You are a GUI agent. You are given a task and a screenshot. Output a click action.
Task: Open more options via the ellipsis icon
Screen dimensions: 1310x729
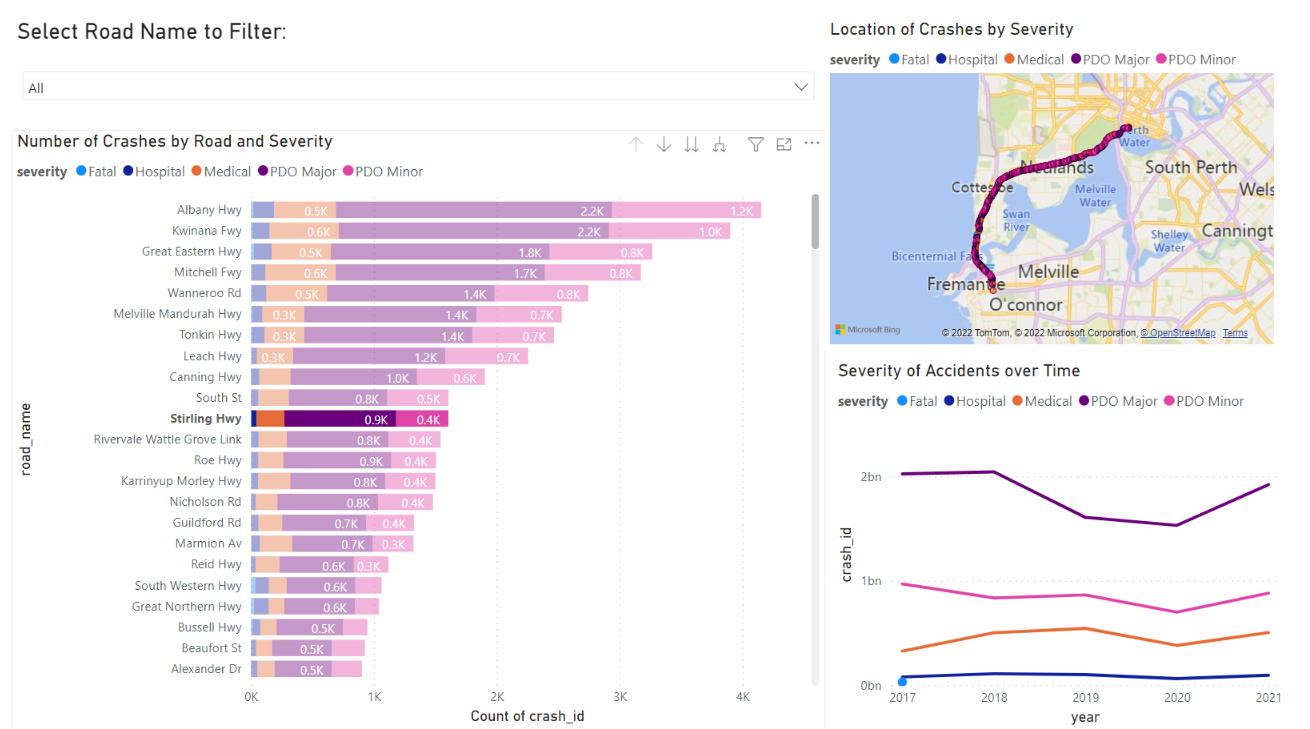pyautogui.click(x=811, y=144)
